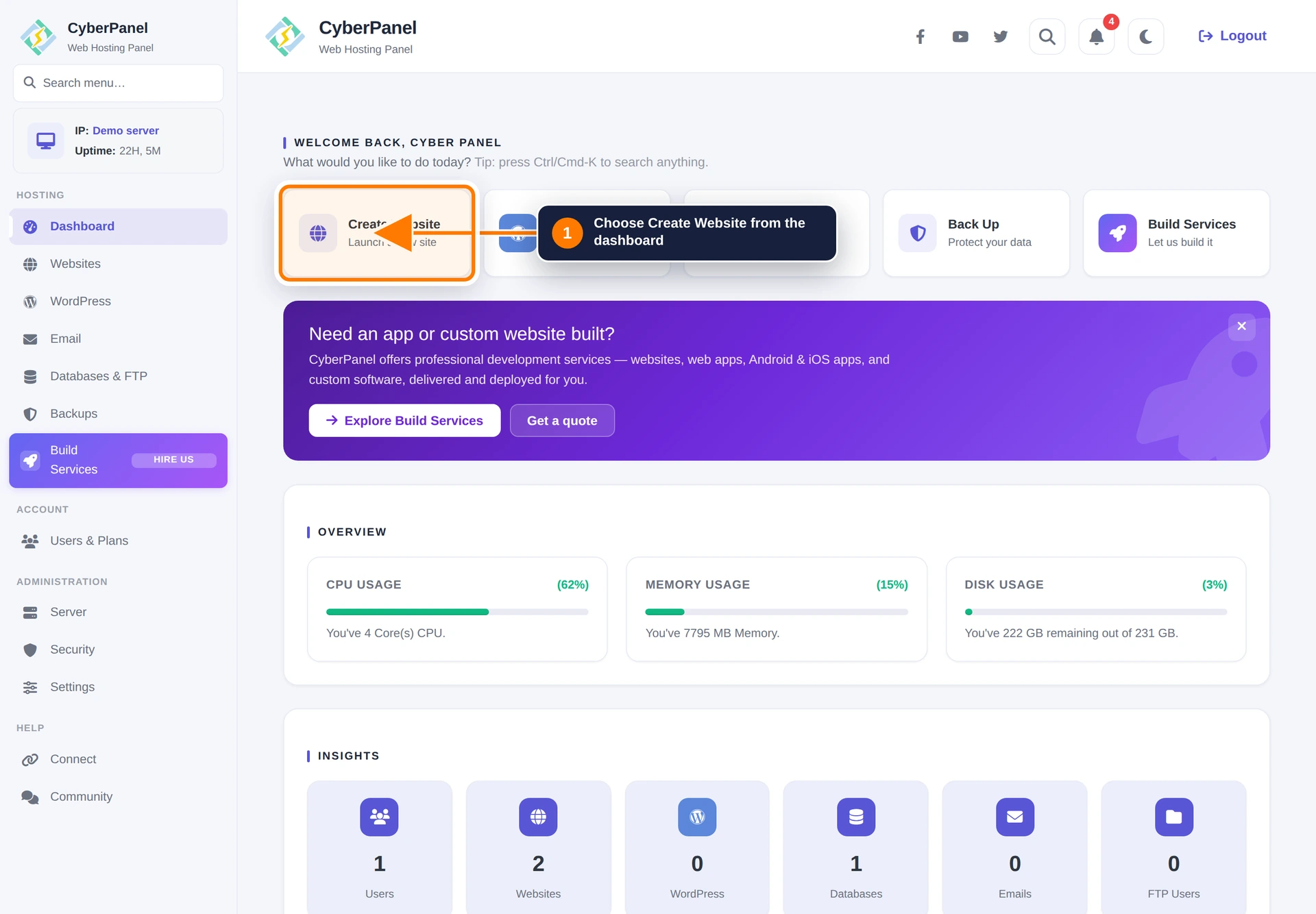Click the CPU Usage progress bar
Screen dimensions: 1316x914
coord(457,612)
